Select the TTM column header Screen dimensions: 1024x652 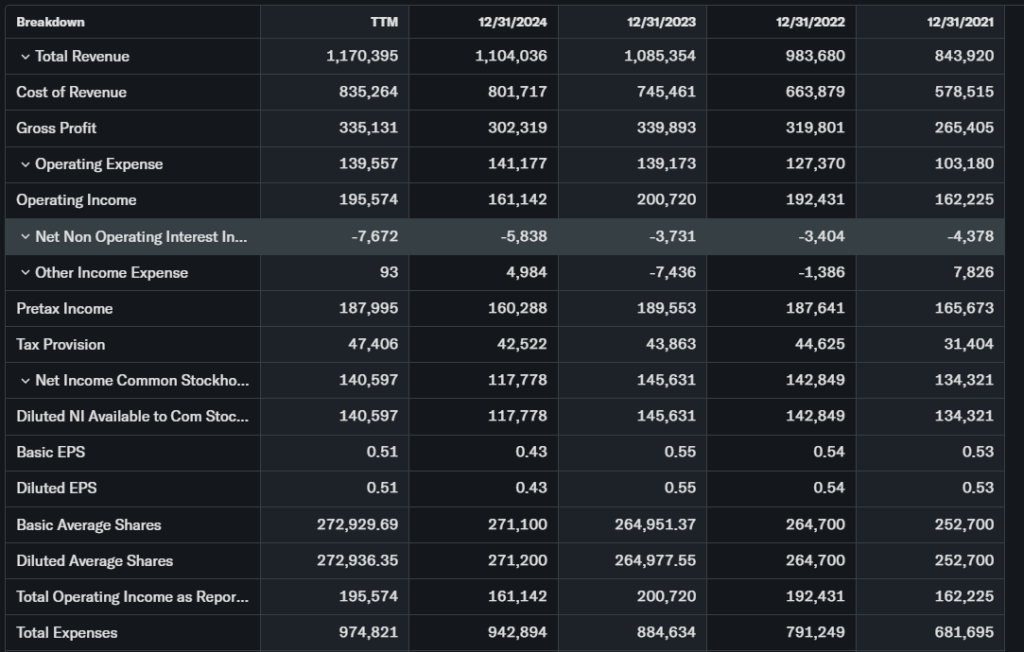tap(384, 22)
